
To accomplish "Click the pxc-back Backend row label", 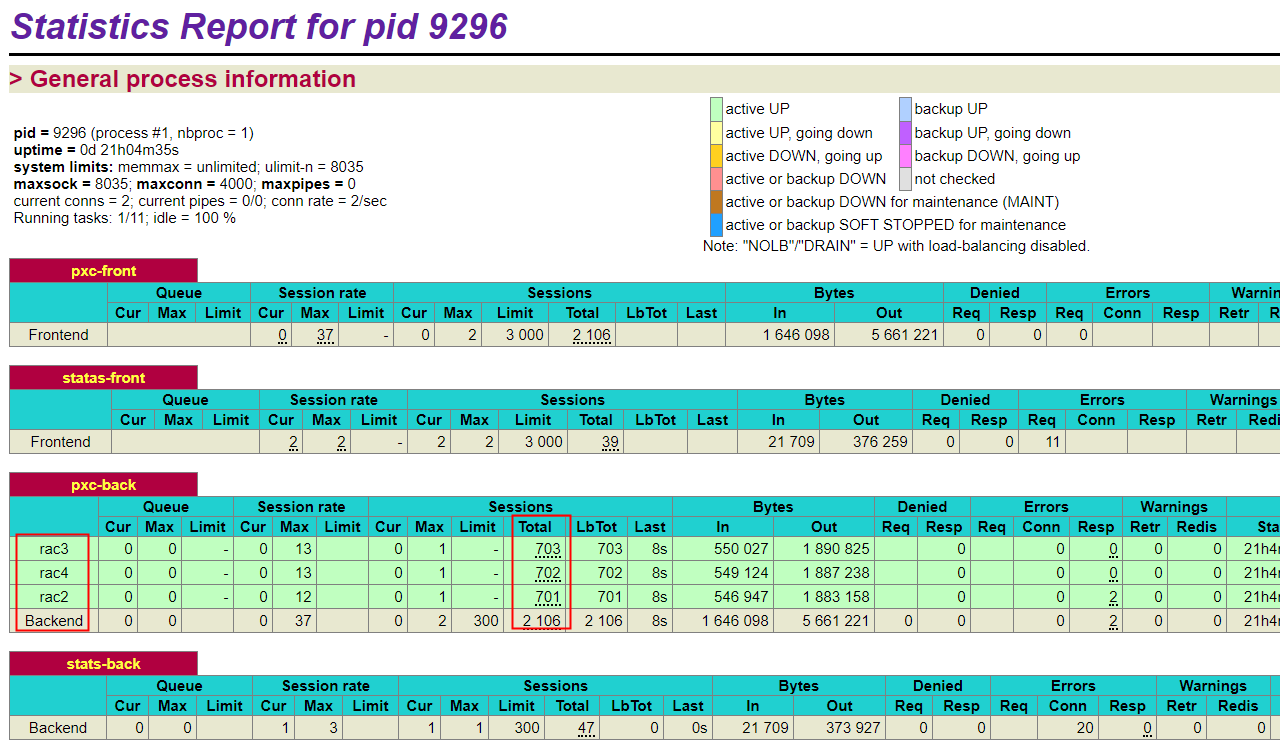I will pos(54,621).
